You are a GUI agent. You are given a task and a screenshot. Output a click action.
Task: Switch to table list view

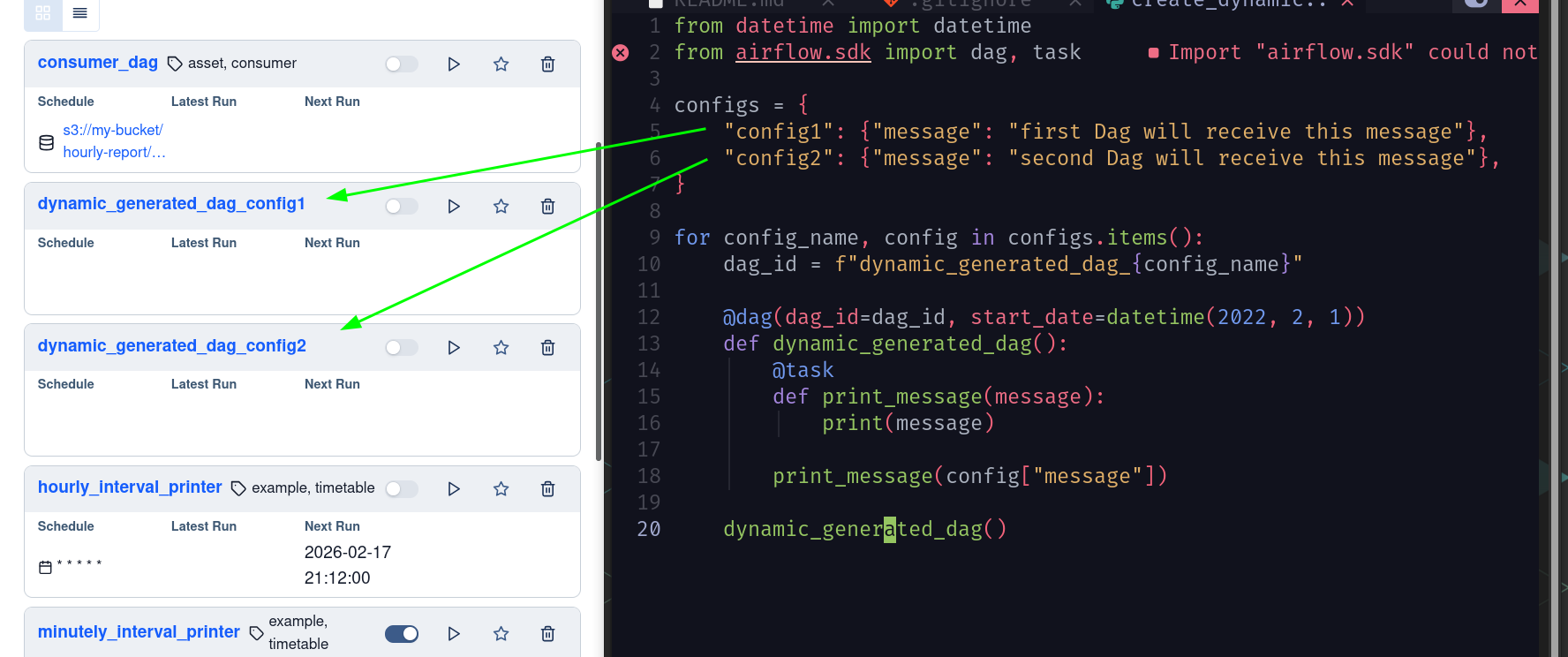click(x=80, y=13)
